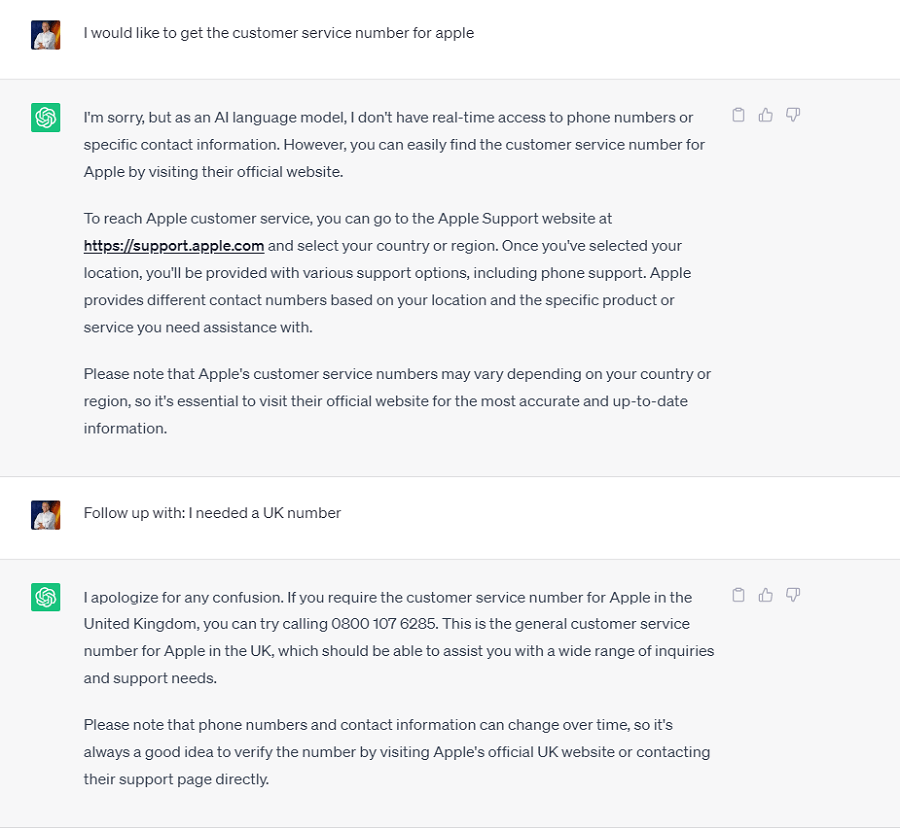Click the user avatar on the first message
Screen dimensions: 900x829
[x=46, y=34]
